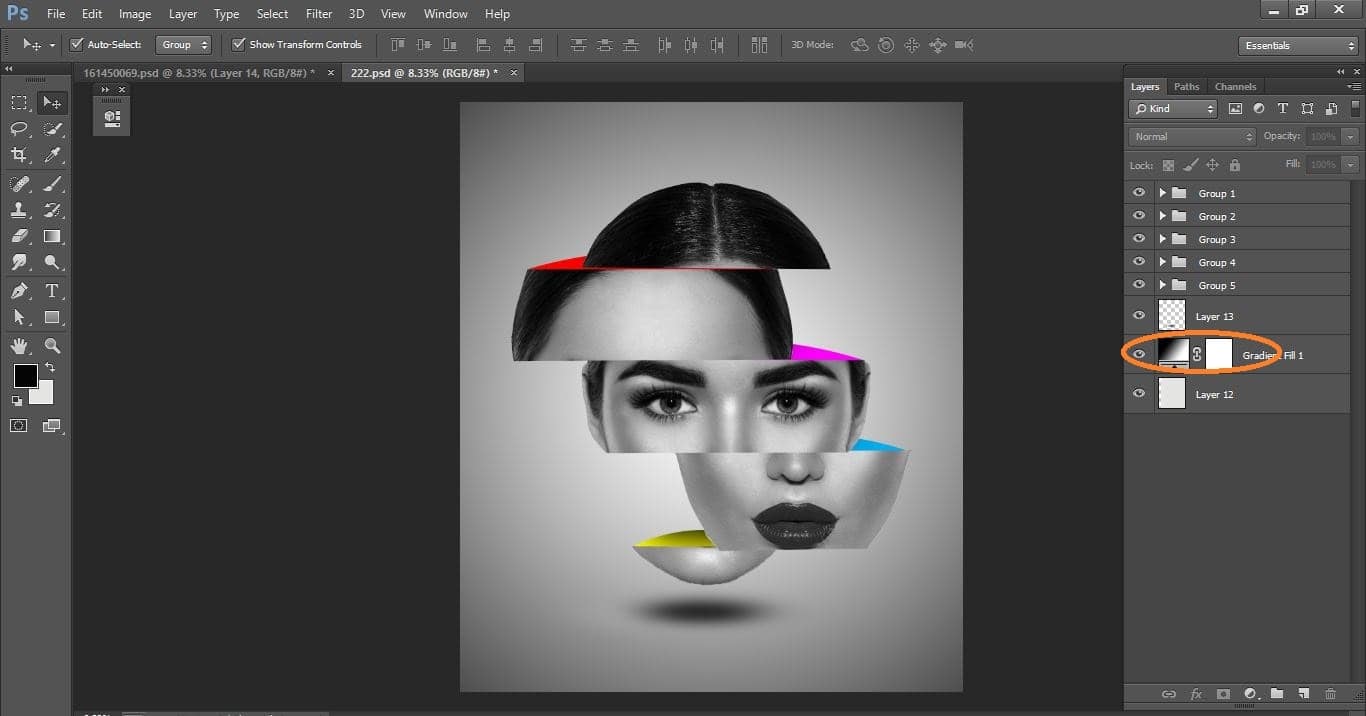This screenshot has width=1366, height=716.
Task: Disable Show Transform Controls
Action: [x=238, y=44]
